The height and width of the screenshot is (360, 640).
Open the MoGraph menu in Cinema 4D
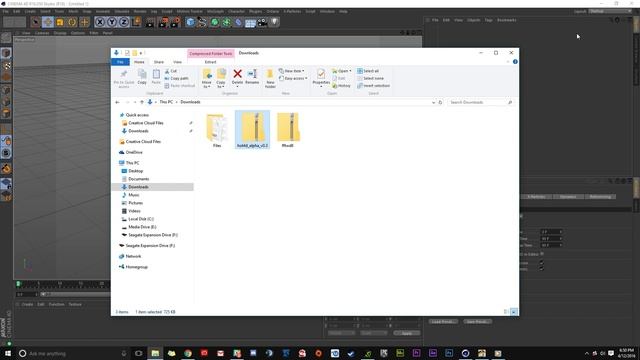[x=215, y=11]
